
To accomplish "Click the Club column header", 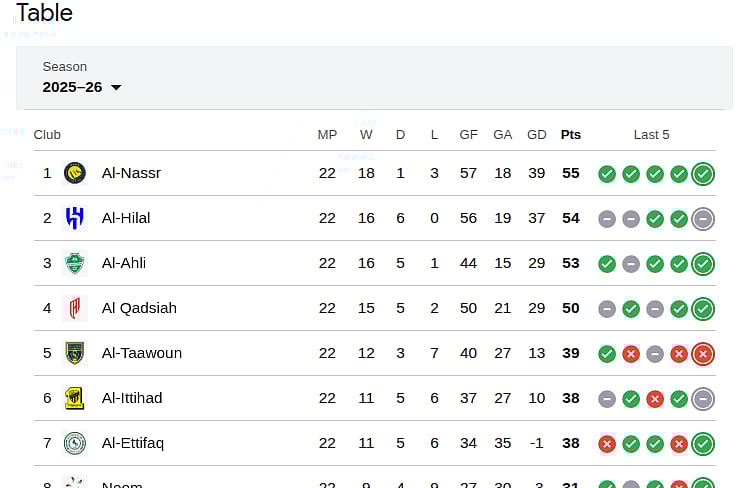I will tap(47, 135).
